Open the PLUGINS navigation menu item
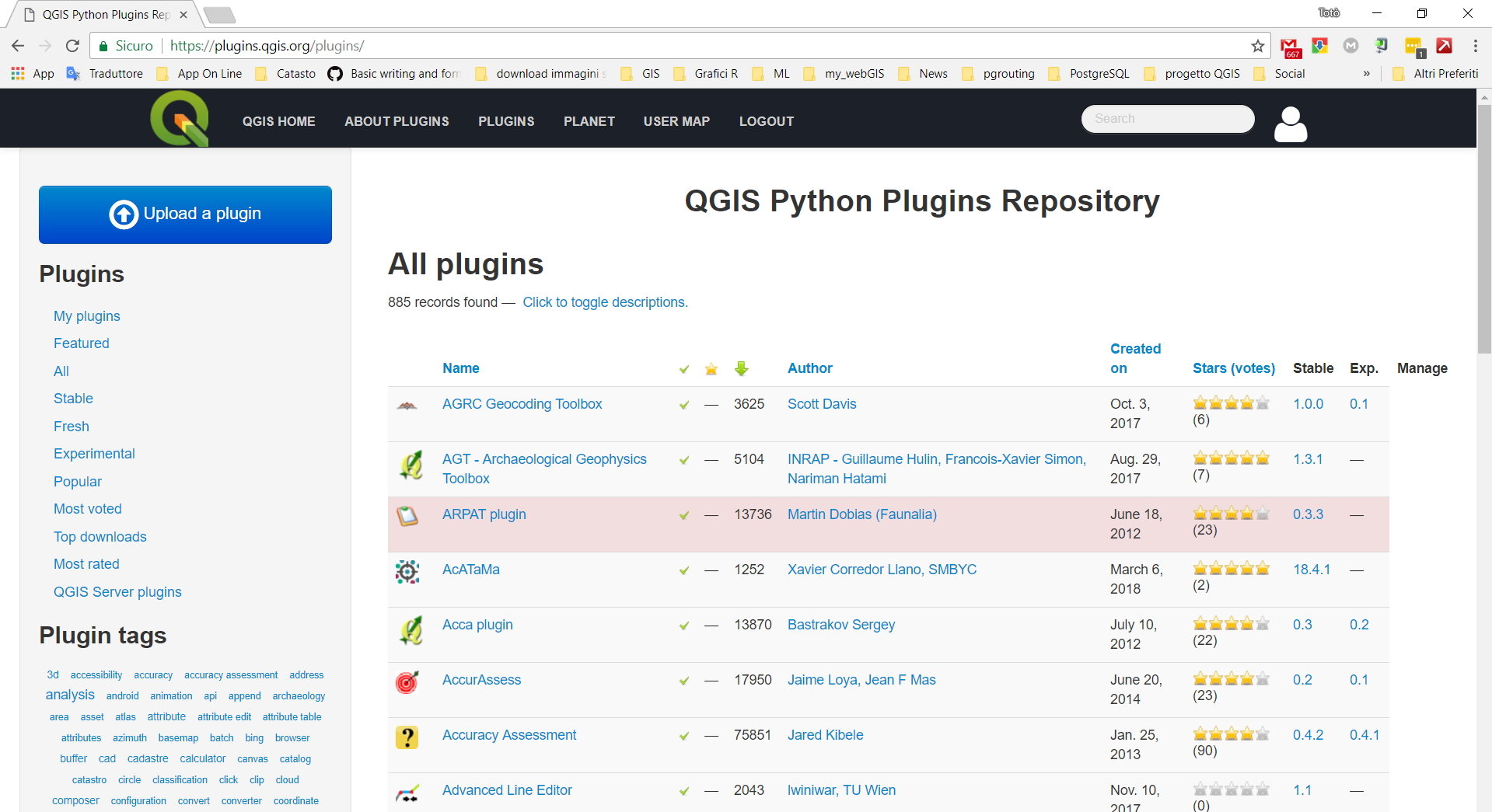Screen dimensions: 1492x812 (506, 121)
